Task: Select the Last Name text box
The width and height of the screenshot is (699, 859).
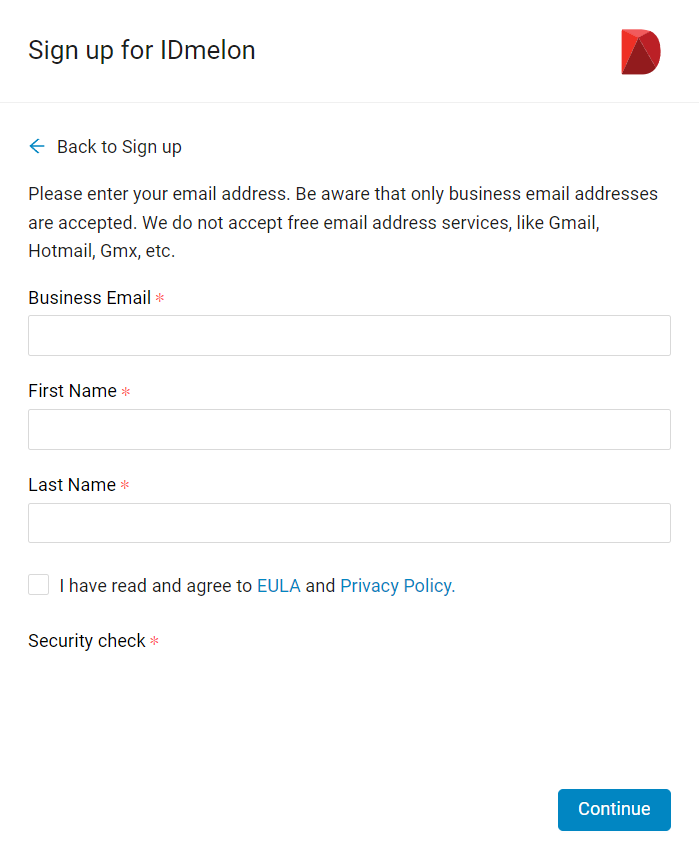Action: tap(350, 523)
